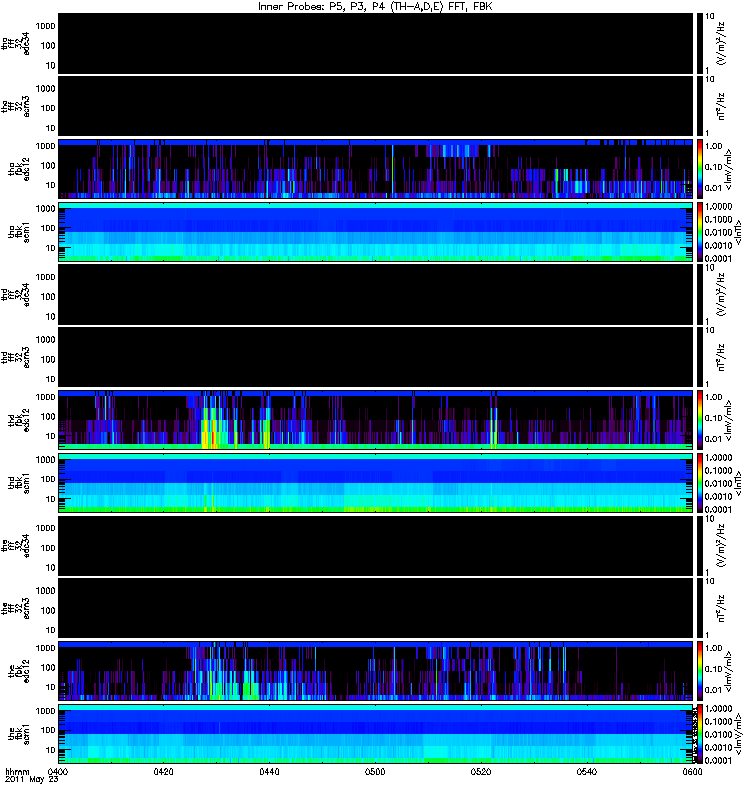750x800 pixels.
Task: Click the thd fff 32 edc34 panel label
Action: [16, 295]
